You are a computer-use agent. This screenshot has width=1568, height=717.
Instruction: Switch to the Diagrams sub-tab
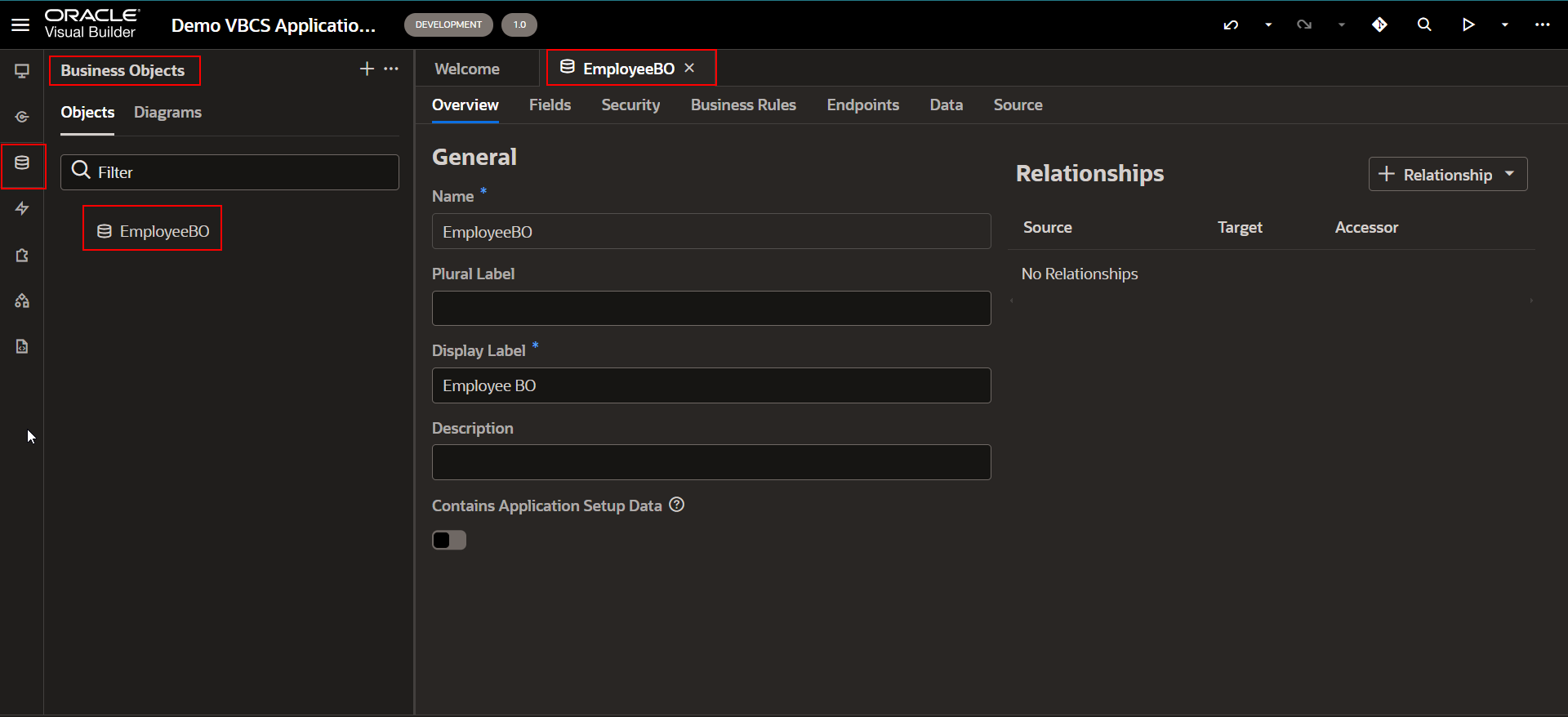pos(167,113)
